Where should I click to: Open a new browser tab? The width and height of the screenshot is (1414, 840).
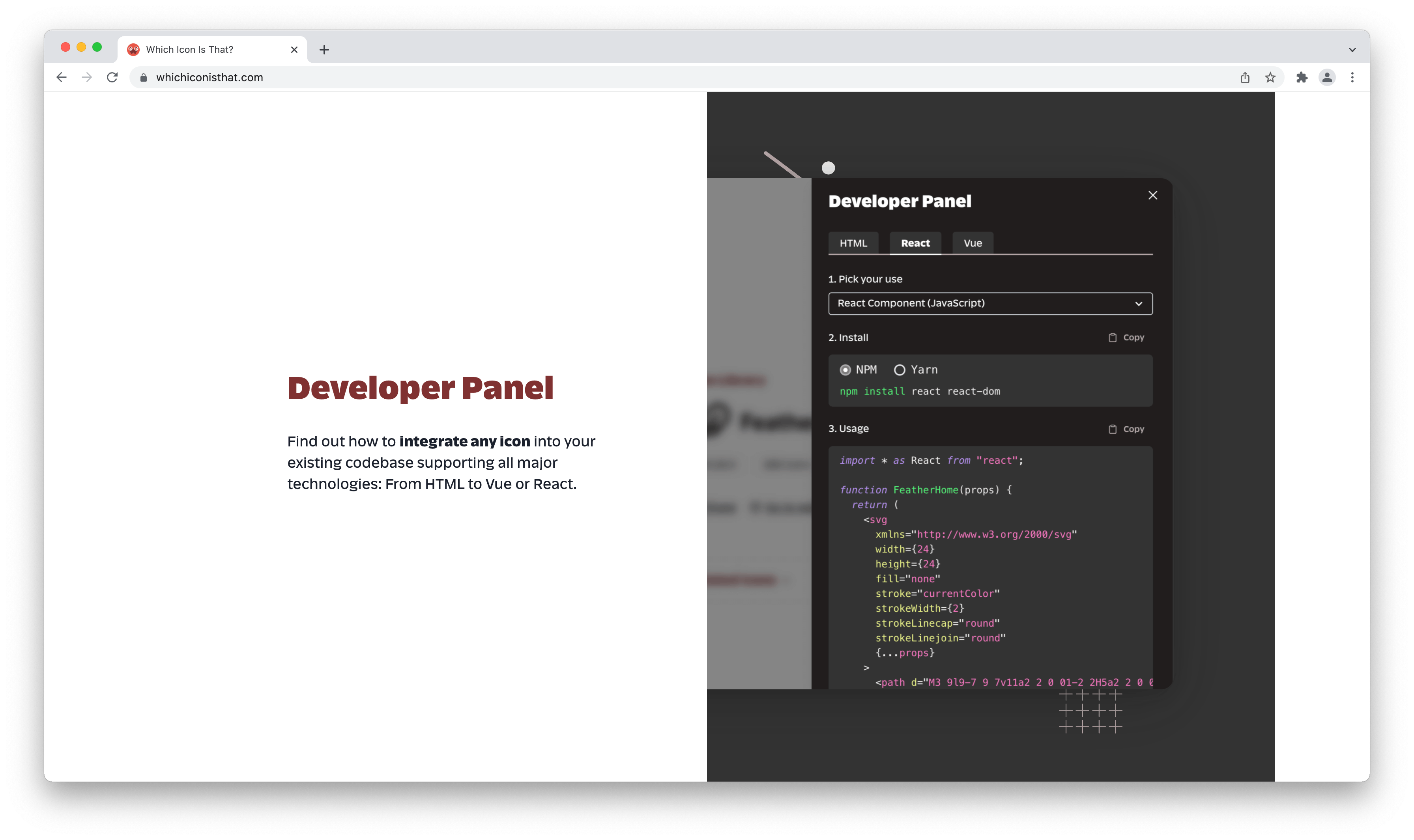click(x=324, y=50)
